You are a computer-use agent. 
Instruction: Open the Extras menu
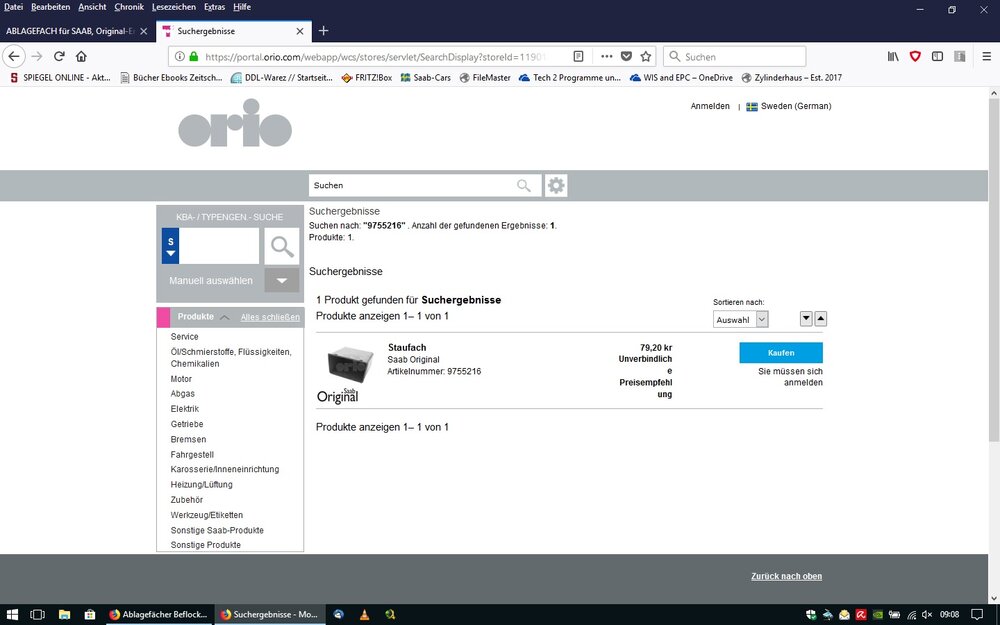click(214, 7)
